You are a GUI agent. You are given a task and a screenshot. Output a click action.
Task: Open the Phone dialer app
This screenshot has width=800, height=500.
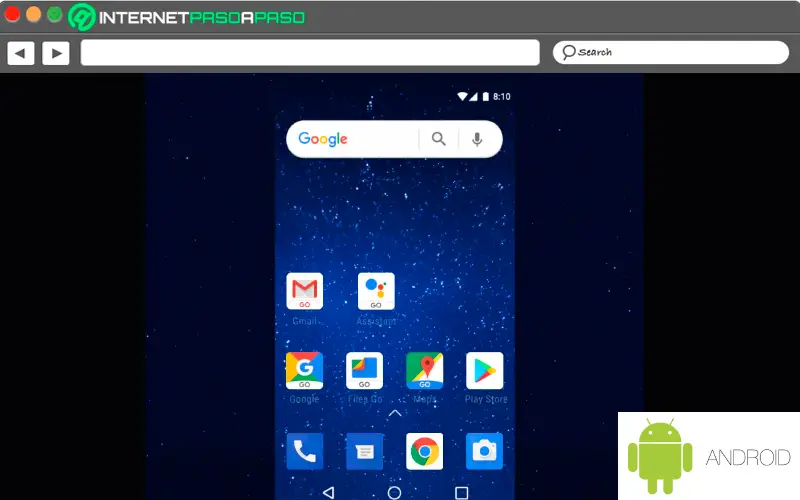[x=305, y=451]
